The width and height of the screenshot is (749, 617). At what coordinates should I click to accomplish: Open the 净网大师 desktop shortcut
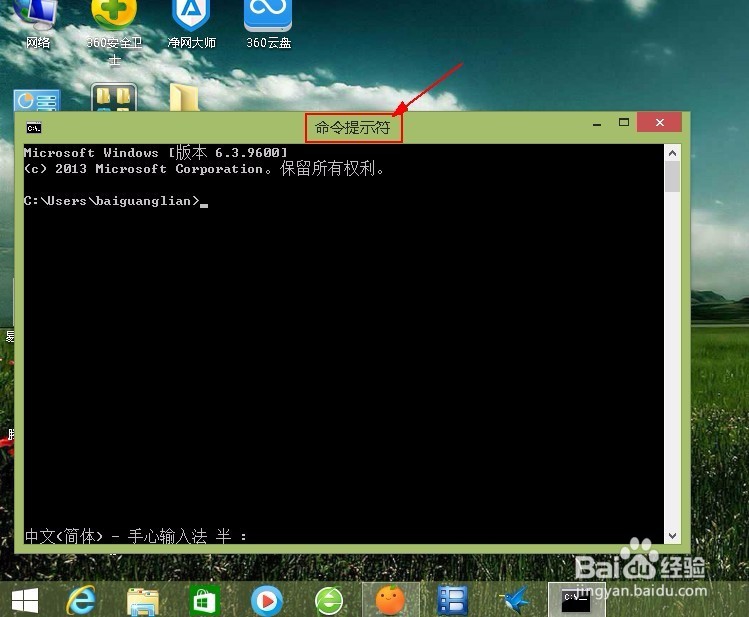191,23
